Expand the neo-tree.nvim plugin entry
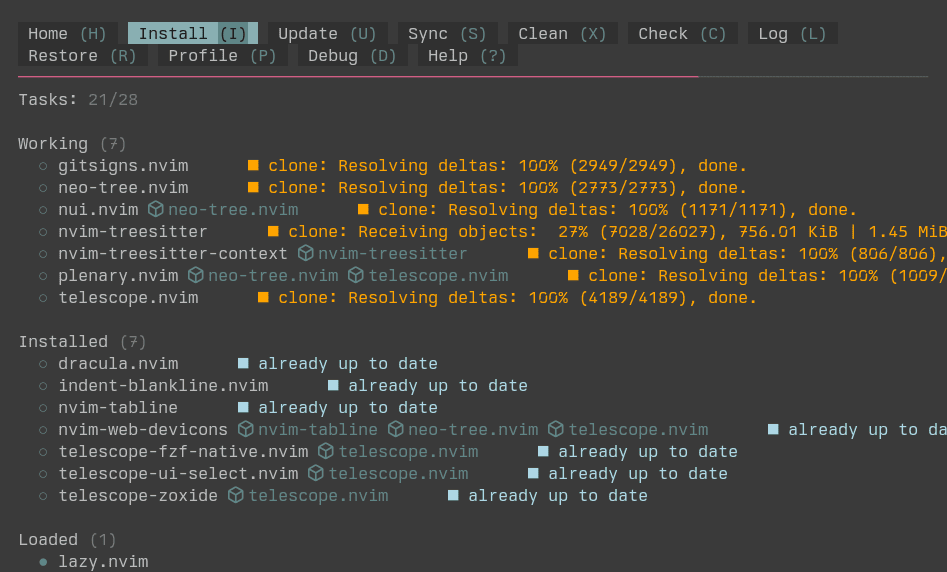The image size is (947, 572). click(x=122, y=188)
